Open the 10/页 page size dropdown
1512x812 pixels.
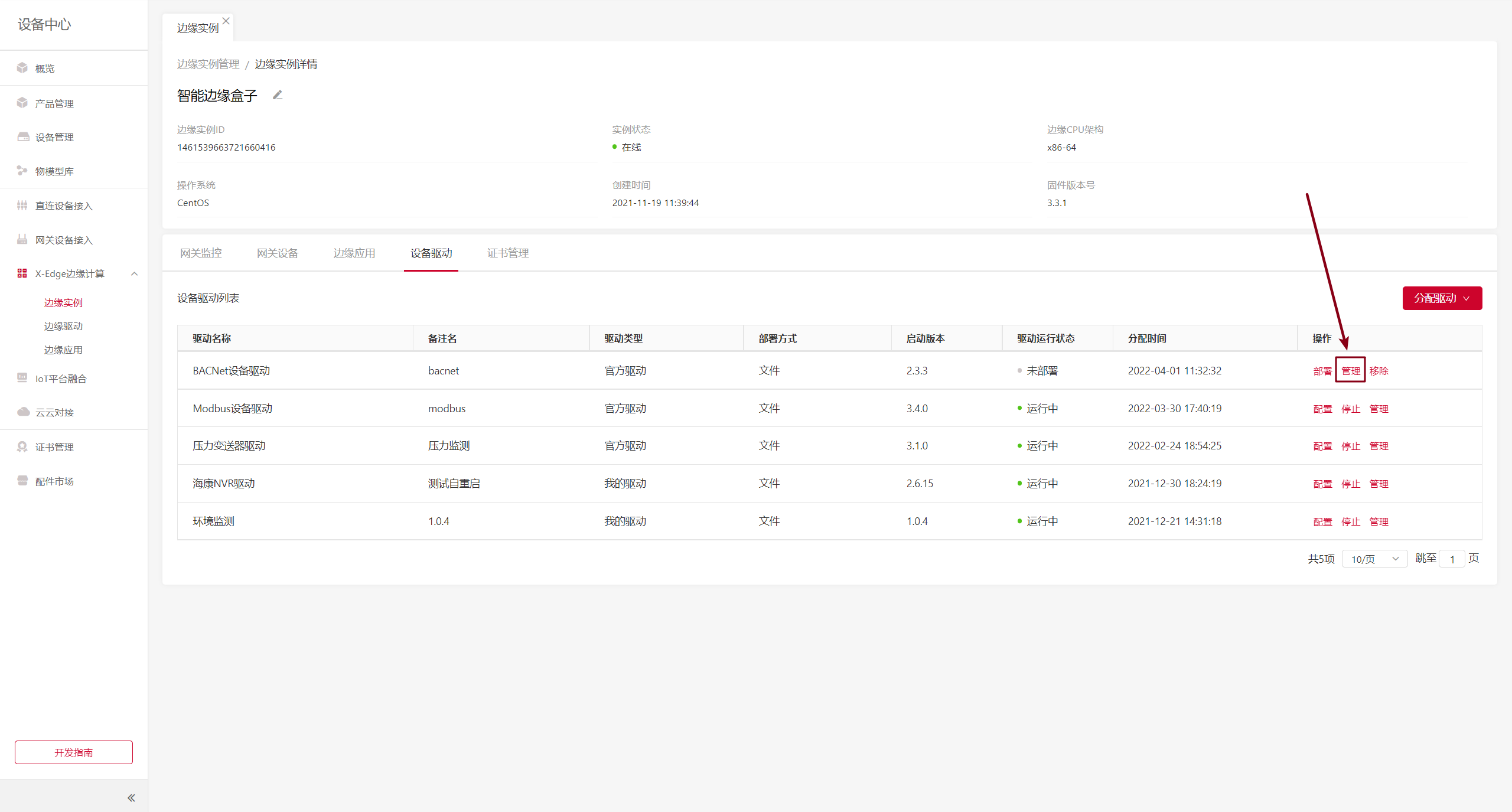[x=1374, y=559]
